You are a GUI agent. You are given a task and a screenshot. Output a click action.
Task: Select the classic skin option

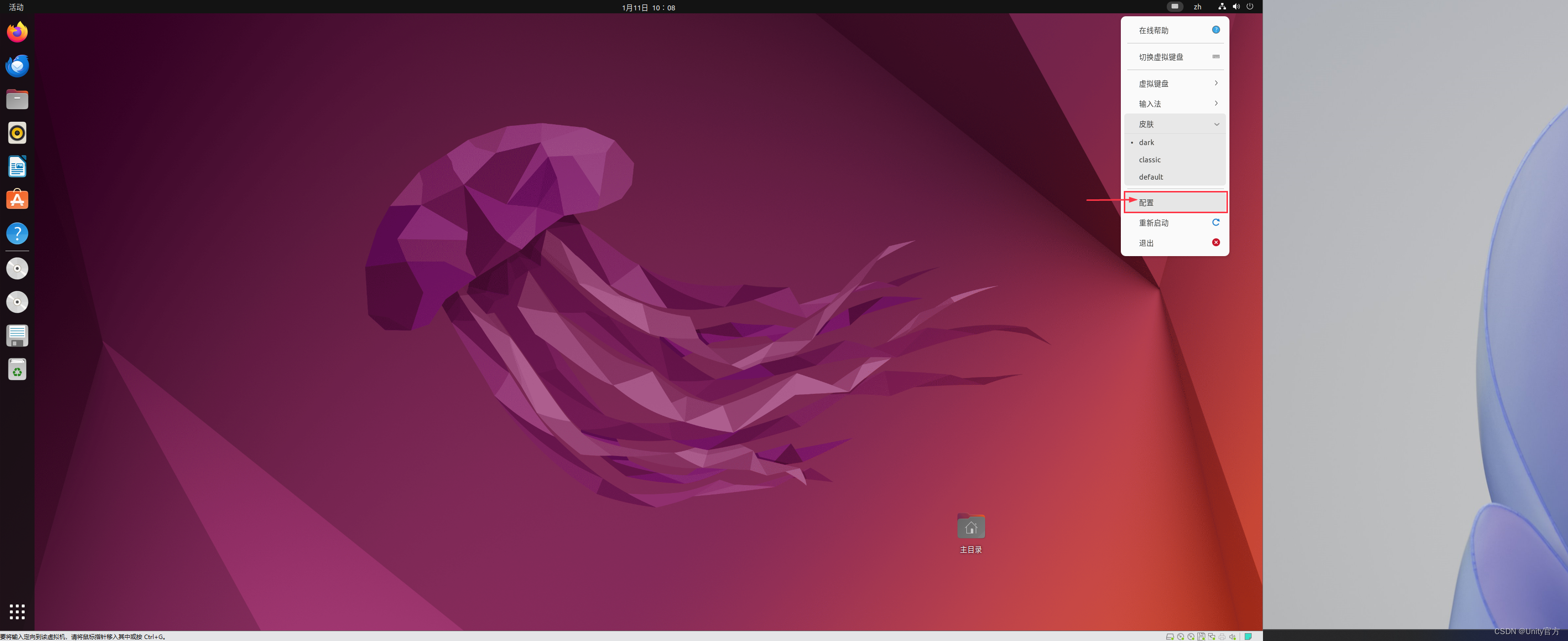pyautogui.click(x=1149, y=159)
